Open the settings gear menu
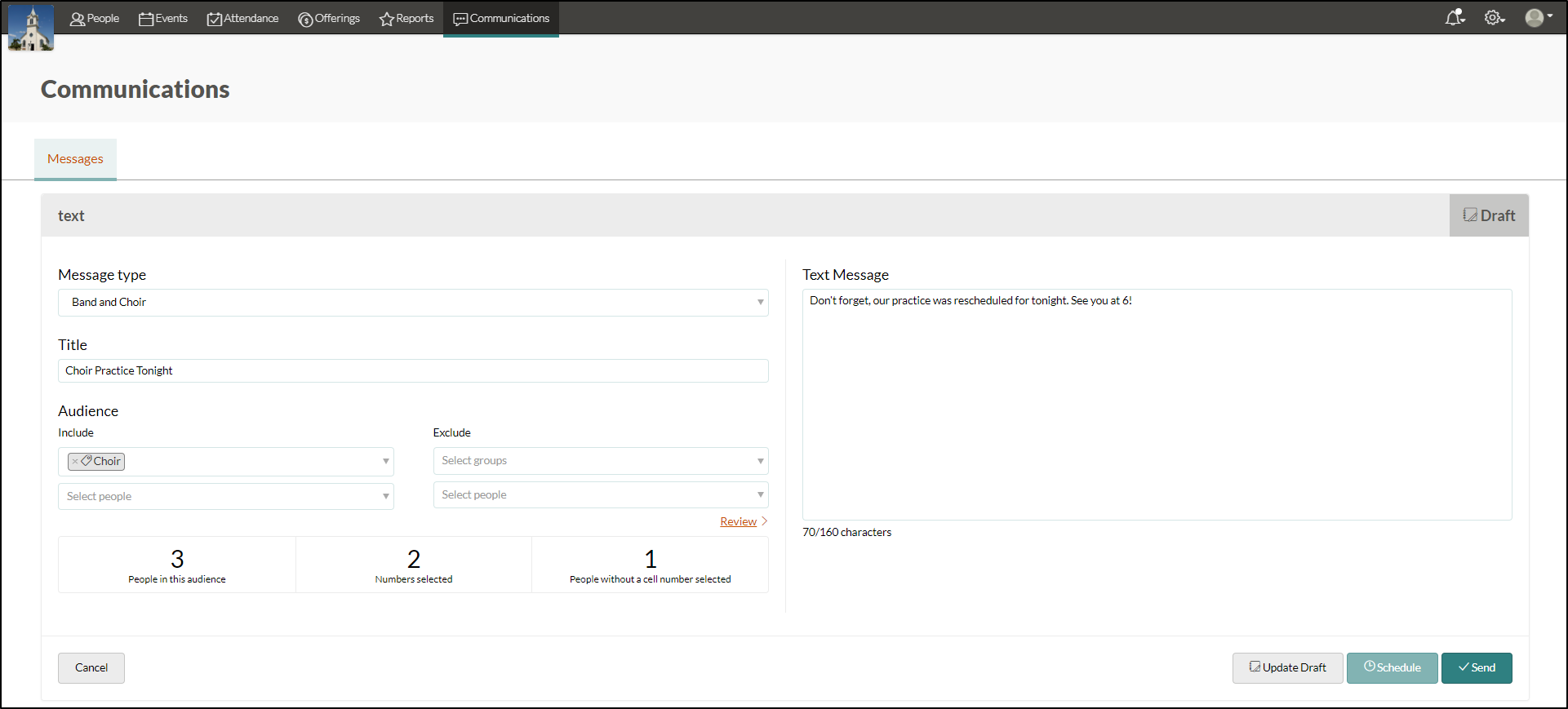The image size is (1568, 709). click(x=1494, y=18)
